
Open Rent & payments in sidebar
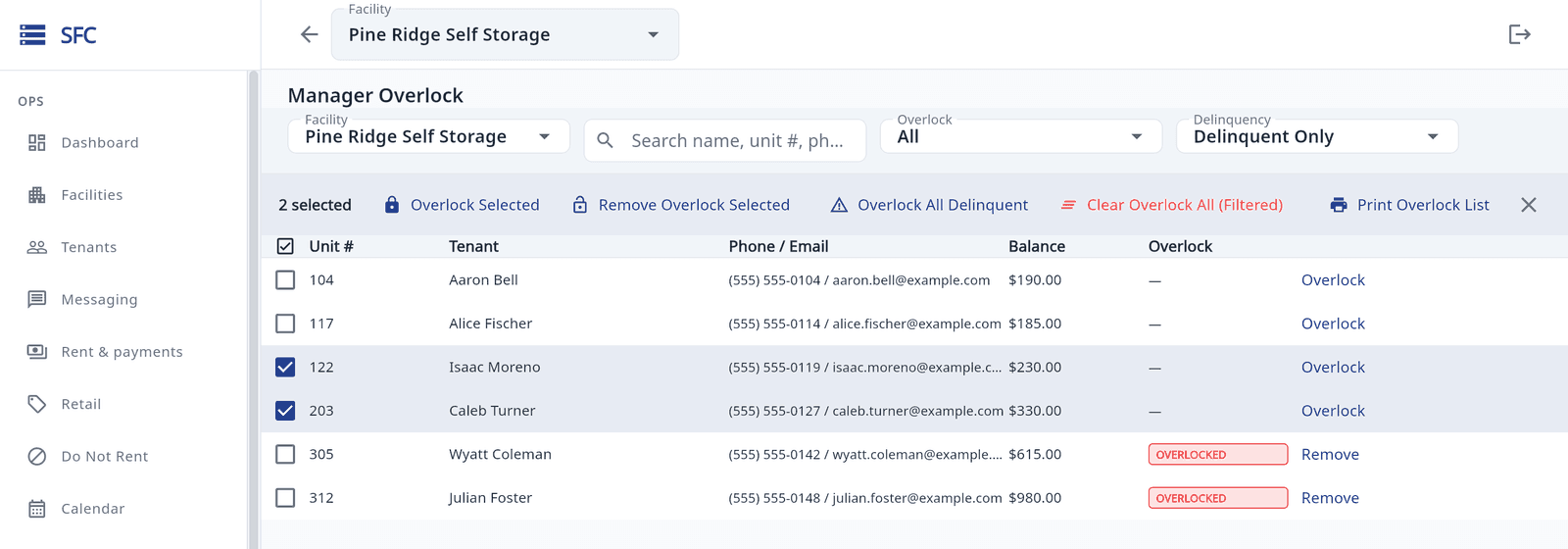pos(123,351)
